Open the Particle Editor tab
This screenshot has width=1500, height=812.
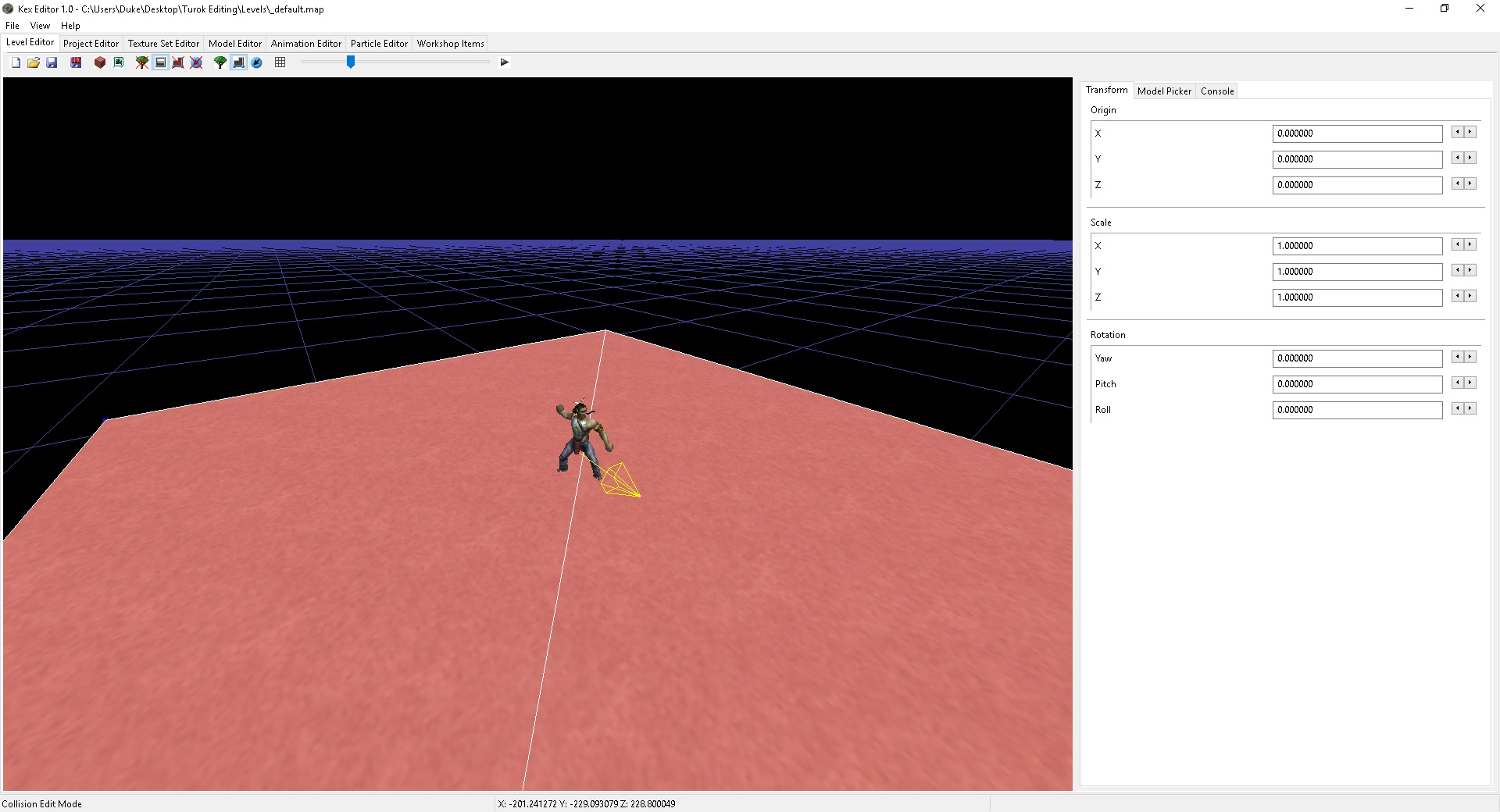tap(379, 44)
